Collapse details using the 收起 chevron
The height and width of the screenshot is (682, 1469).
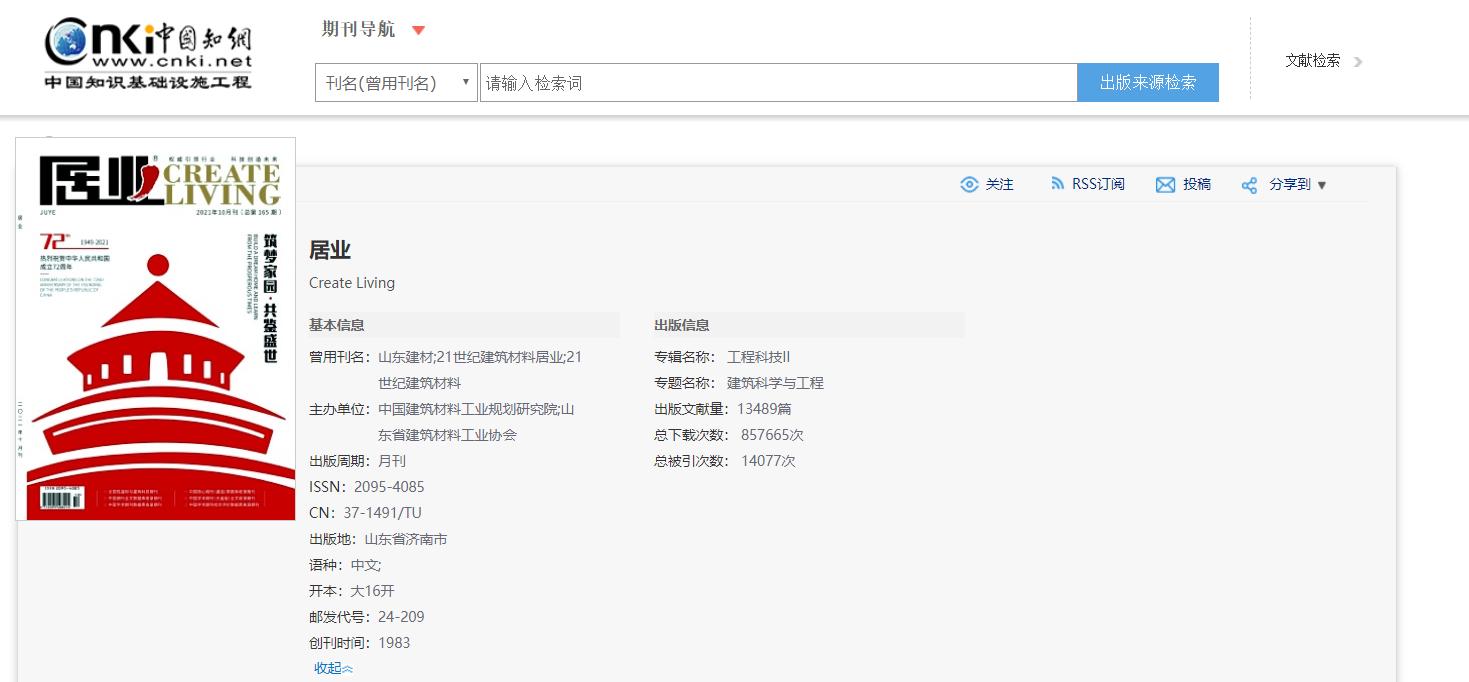(331, 667)
